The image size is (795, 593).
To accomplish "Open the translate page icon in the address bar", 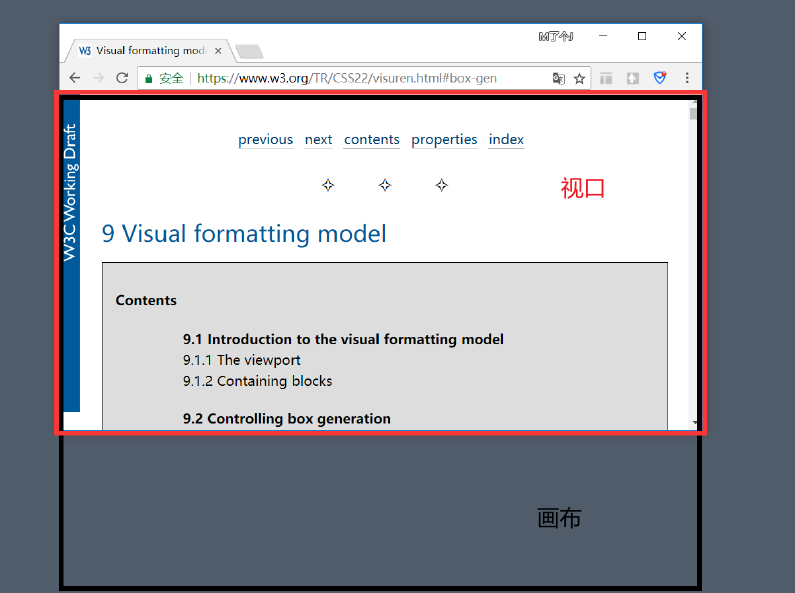I will pyautogui.click(x=558, y=78).
